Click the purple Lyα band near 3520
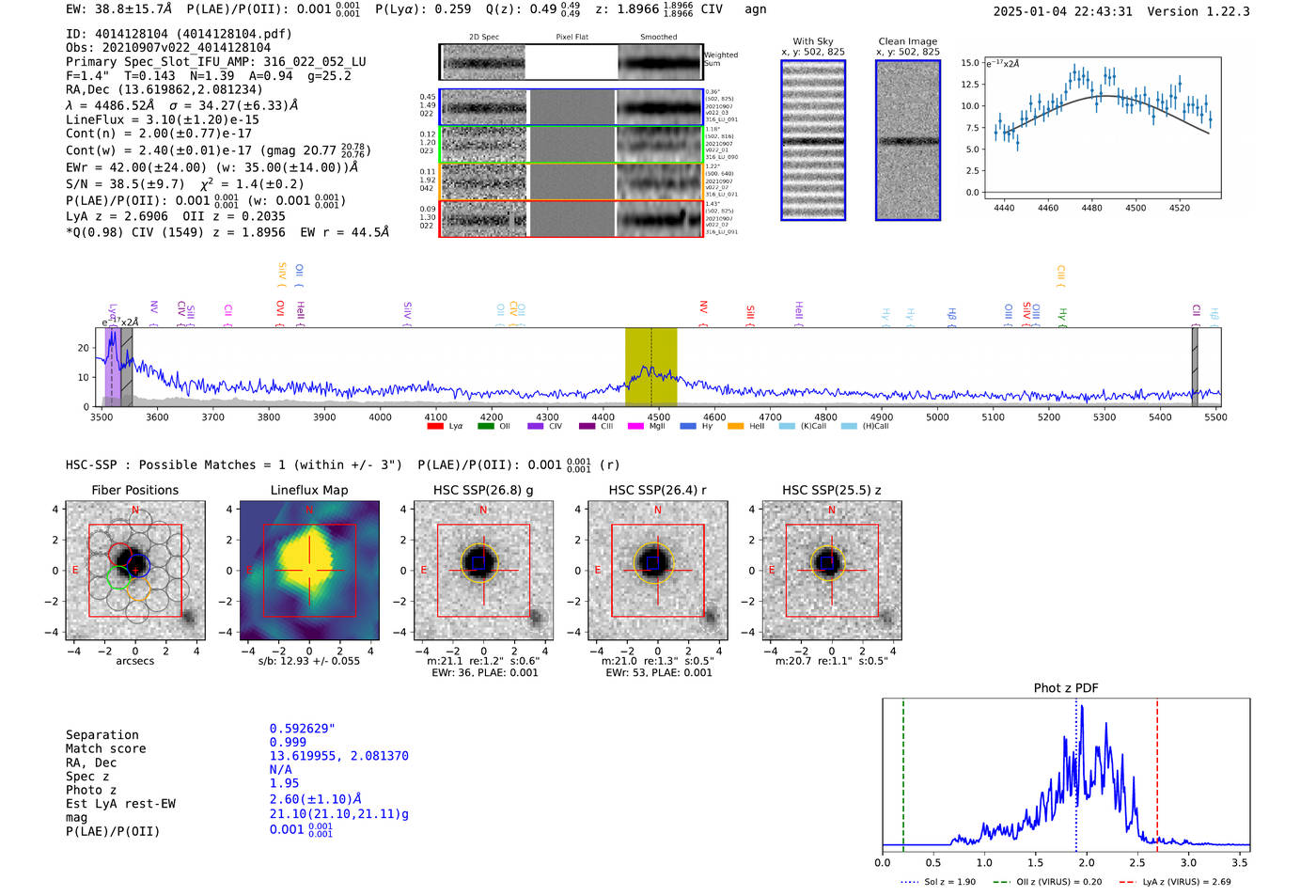1316x896 pixels. (112, 367)
